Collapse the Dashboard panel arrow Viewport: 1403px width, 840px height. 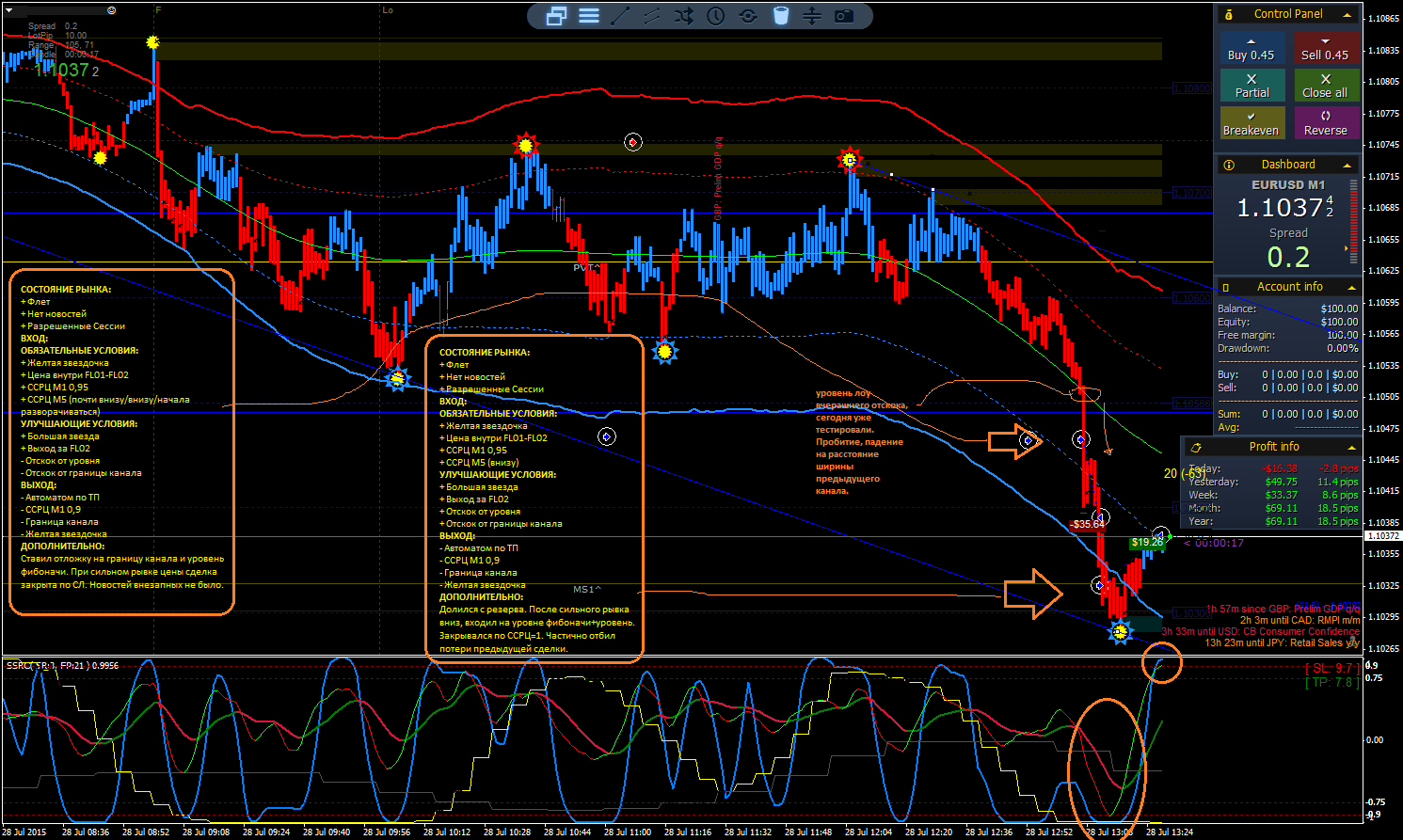1347,166
